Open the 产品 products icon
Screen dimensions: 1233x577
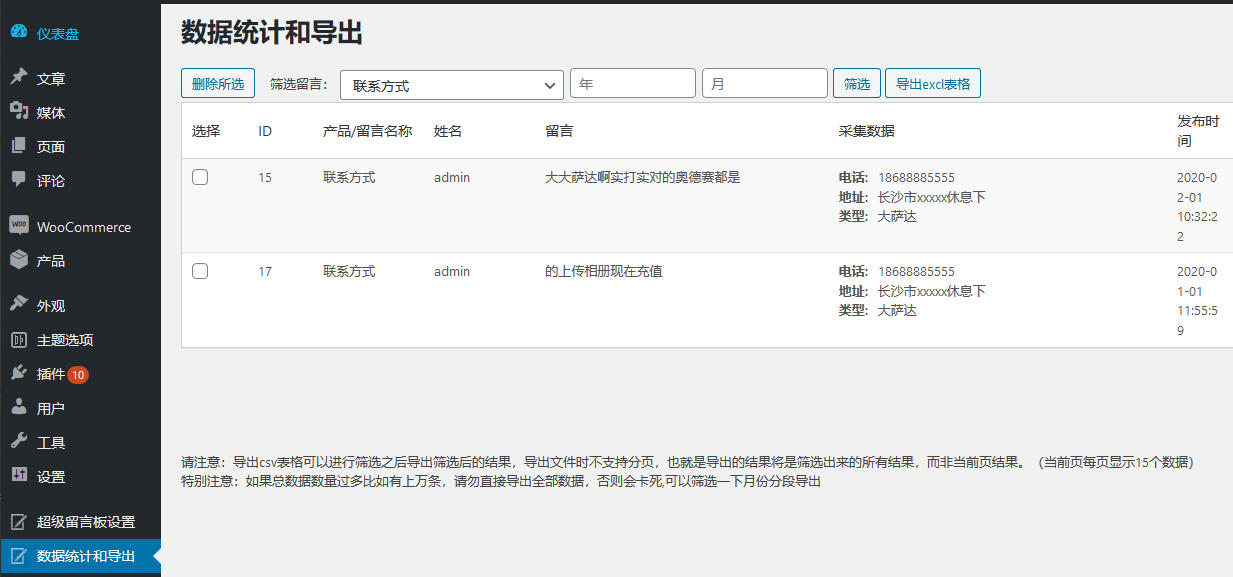pos(19,261)
